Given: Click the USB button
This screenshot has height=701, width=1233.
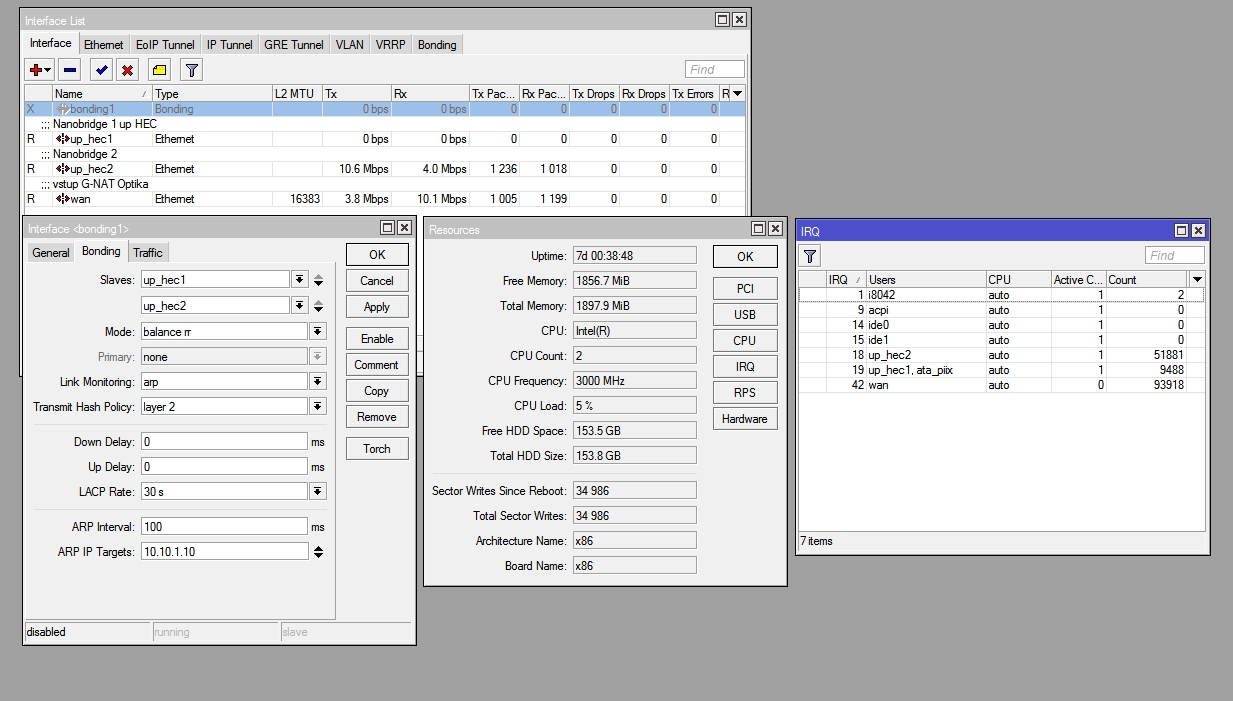Looking at the screenshot, I should 745,314.
